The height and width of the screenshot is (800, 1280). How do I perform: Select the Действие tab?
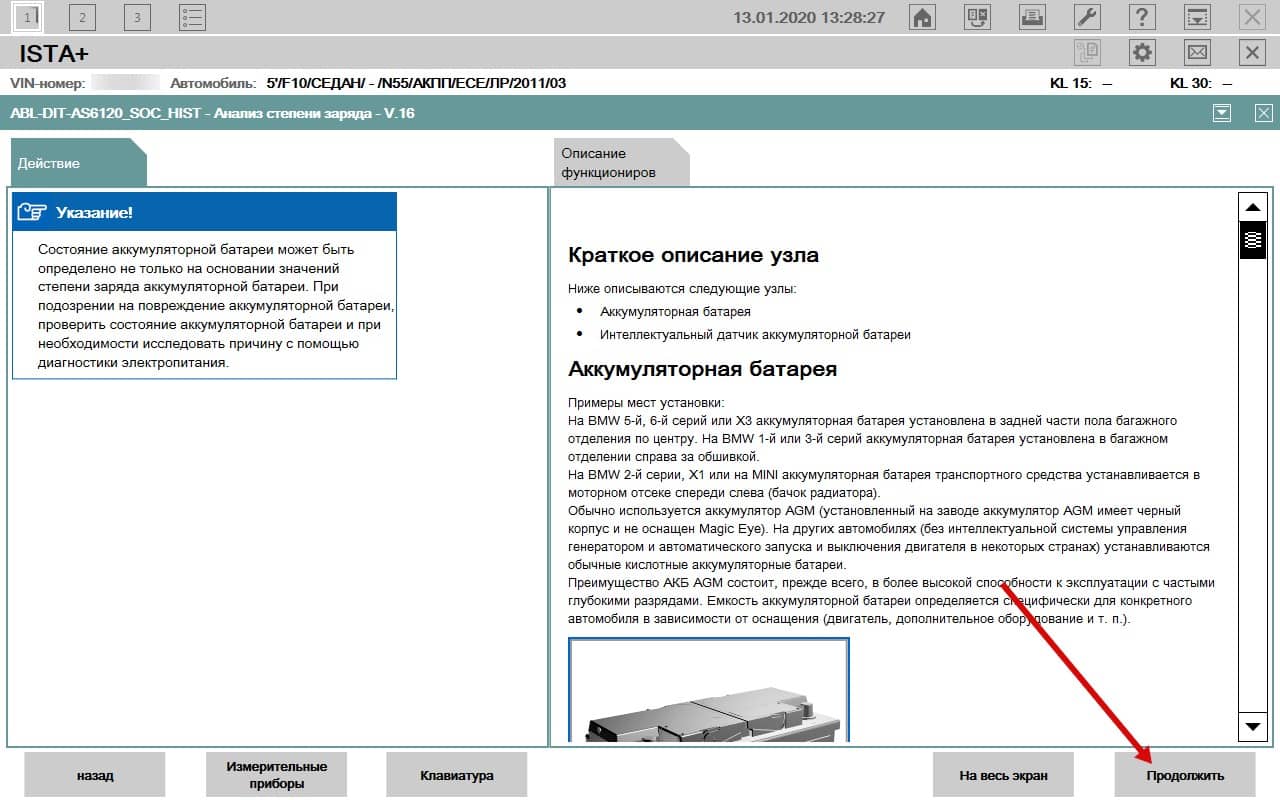(78, 163)
